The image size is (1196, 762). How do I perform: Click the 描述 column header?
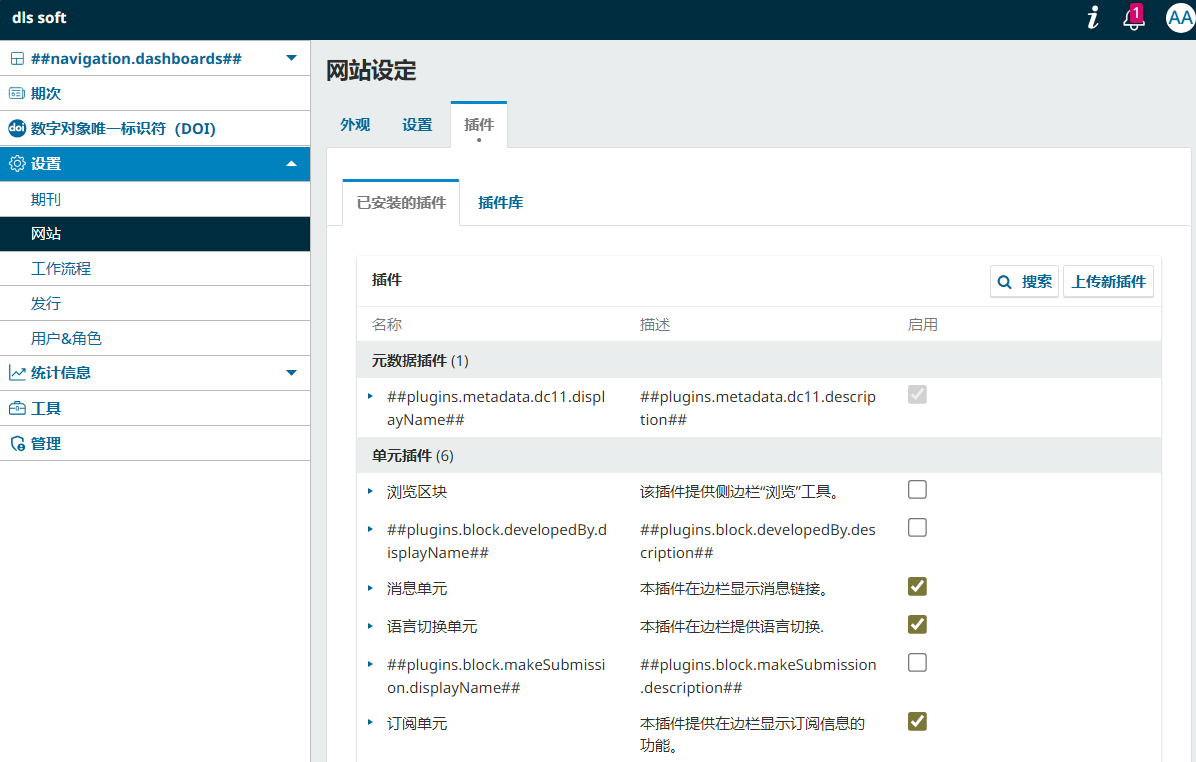654,325
